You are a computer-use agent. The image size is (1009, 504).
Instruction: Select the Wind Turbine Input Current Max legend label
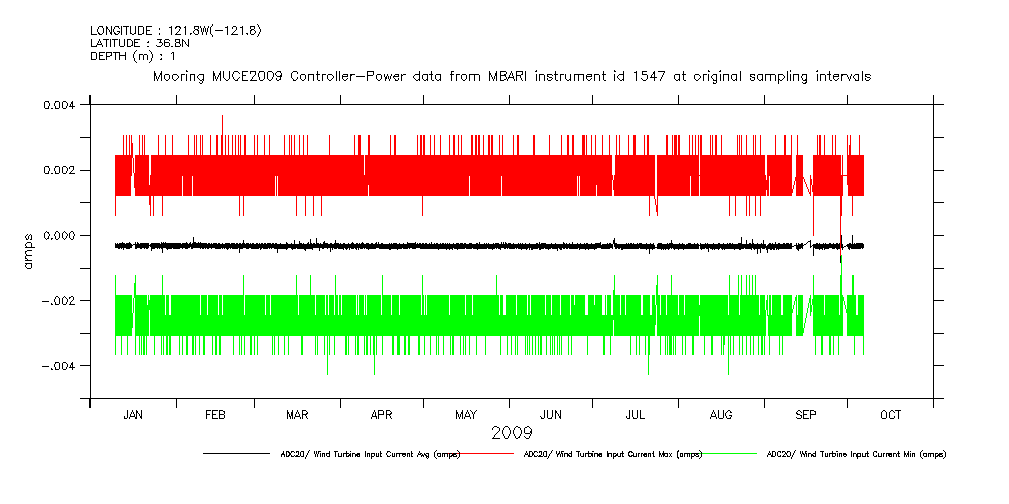pyautogui.click(x=613, y=454)
